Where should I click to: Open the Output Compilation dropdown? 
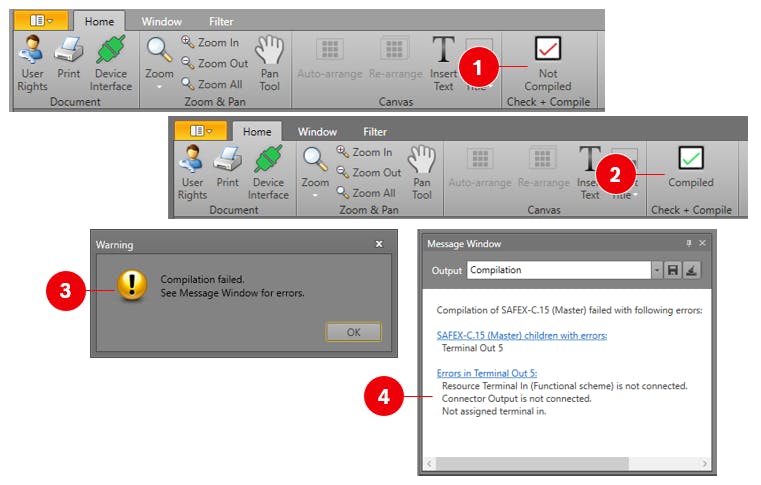pos(656,270)
